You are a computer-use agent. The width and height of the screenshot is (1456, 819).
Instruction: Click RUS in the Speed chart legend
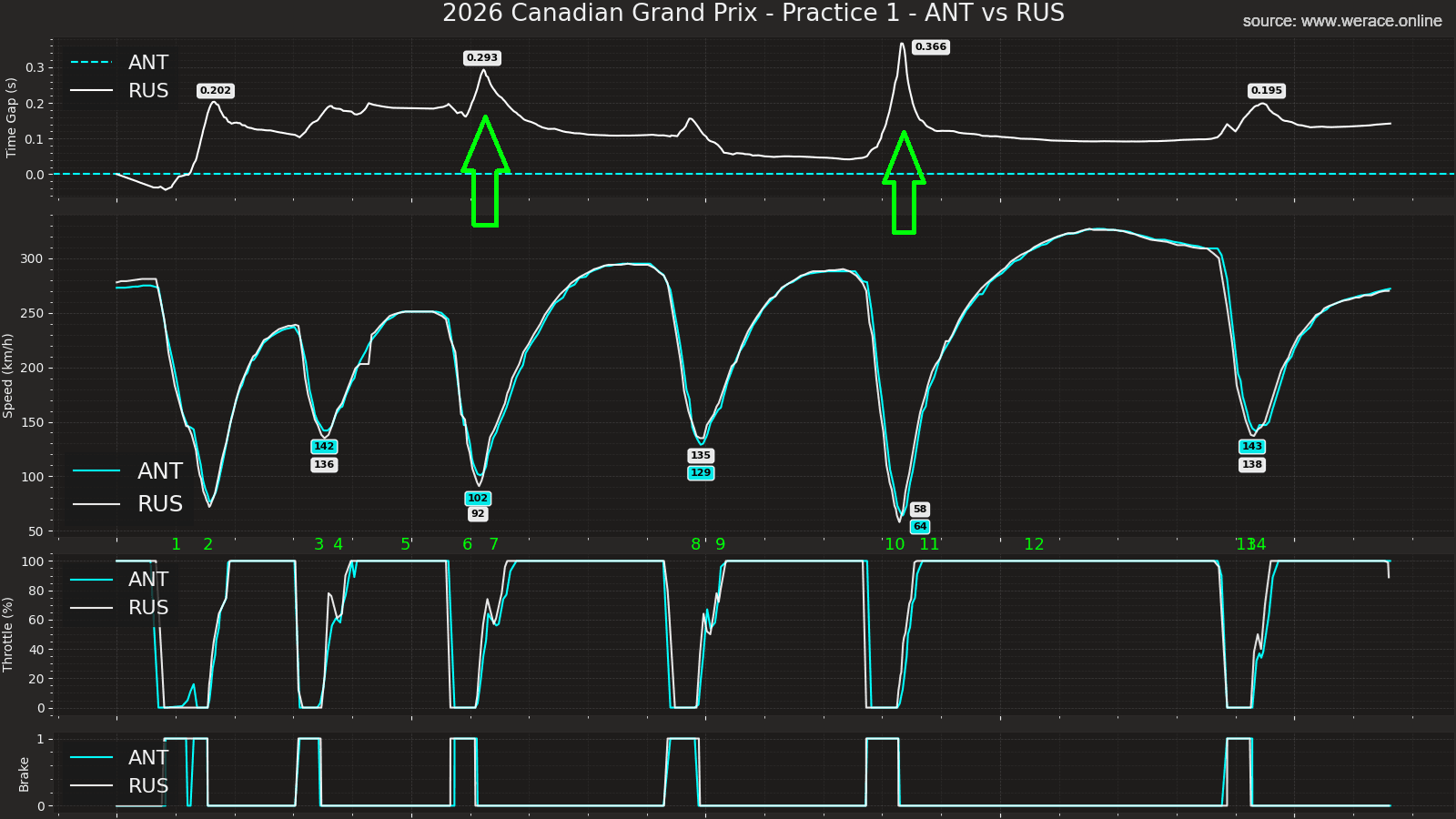click(160, 503)
